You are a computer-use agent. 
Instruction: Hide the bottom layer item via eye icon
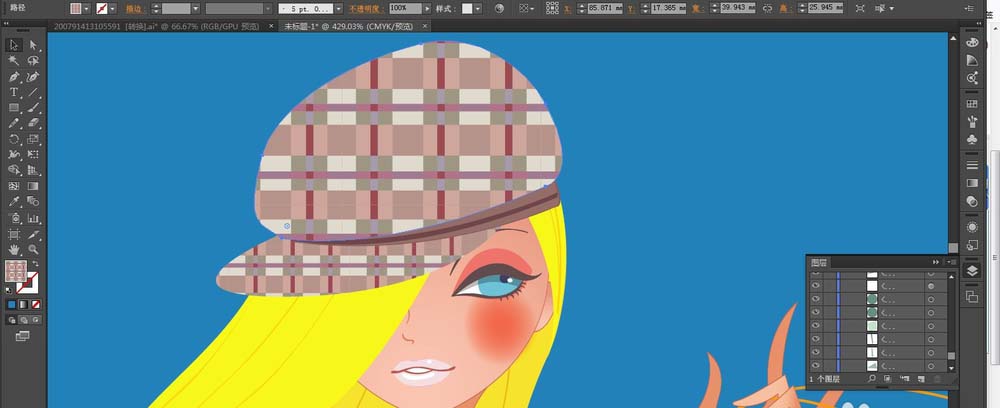[816, 367]
